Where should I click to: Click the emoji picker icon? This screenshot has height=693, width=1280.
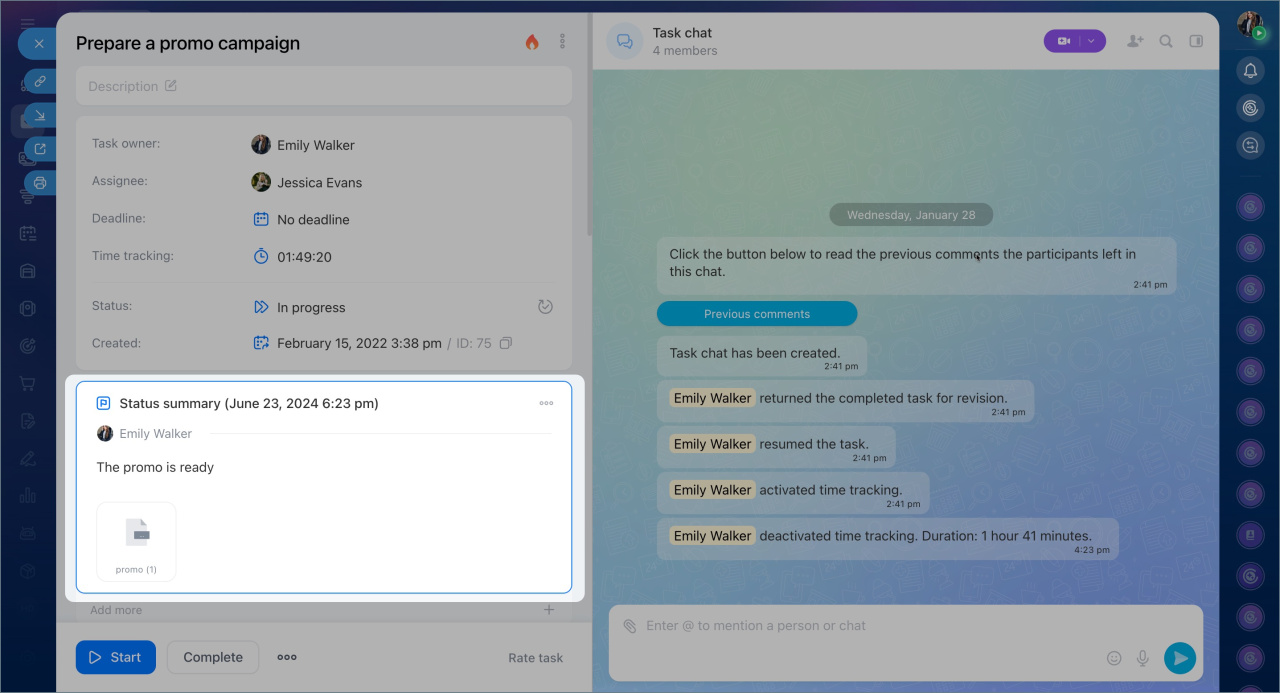pyautogui.click(x=1114, y=658)
